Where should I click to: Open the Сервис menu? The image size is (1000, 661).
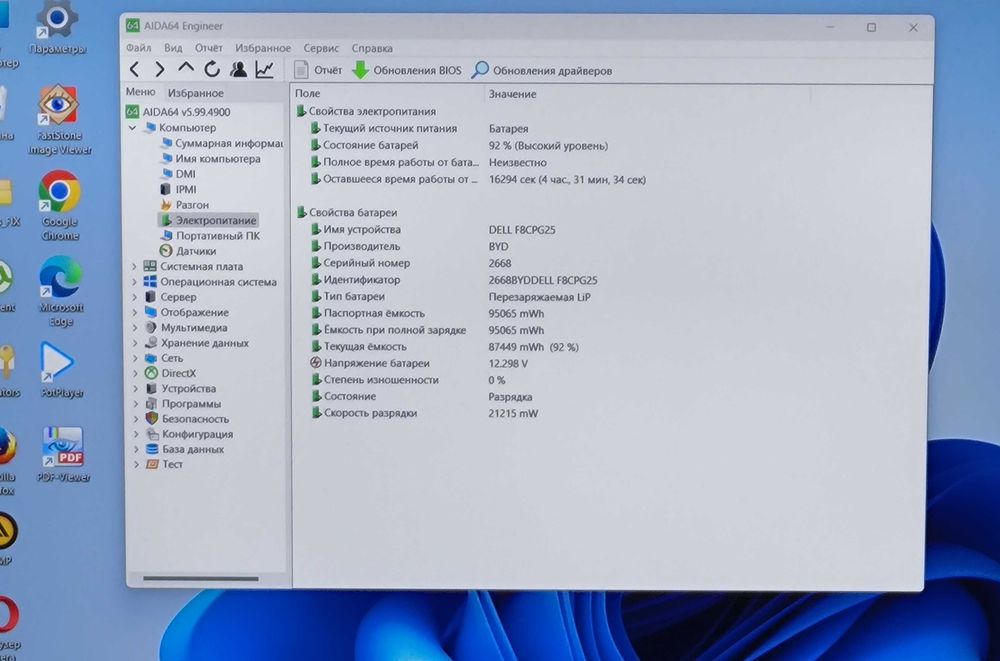point(321,48)
